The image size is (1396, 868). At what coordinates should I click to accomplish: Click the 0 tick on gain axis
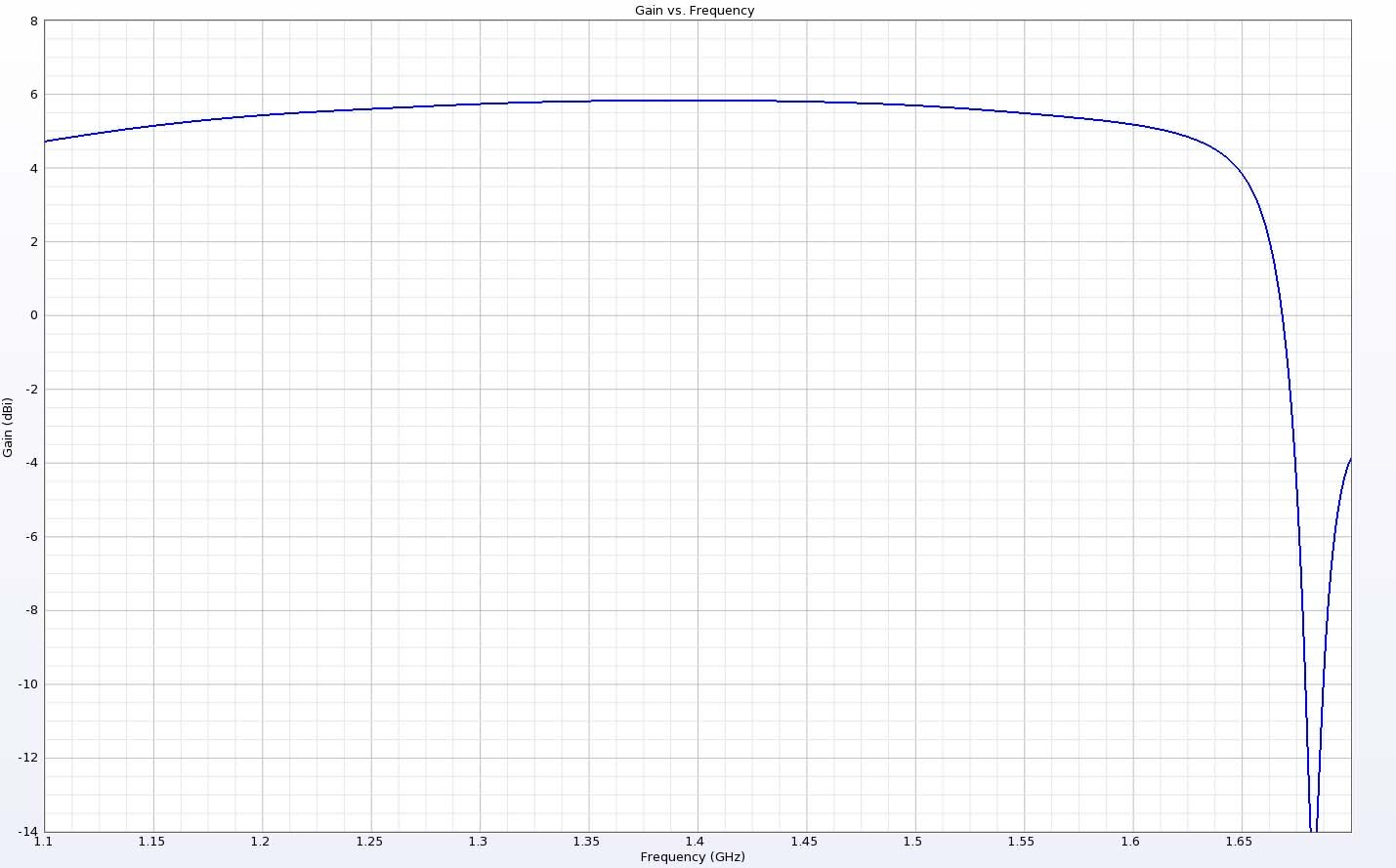34,315
